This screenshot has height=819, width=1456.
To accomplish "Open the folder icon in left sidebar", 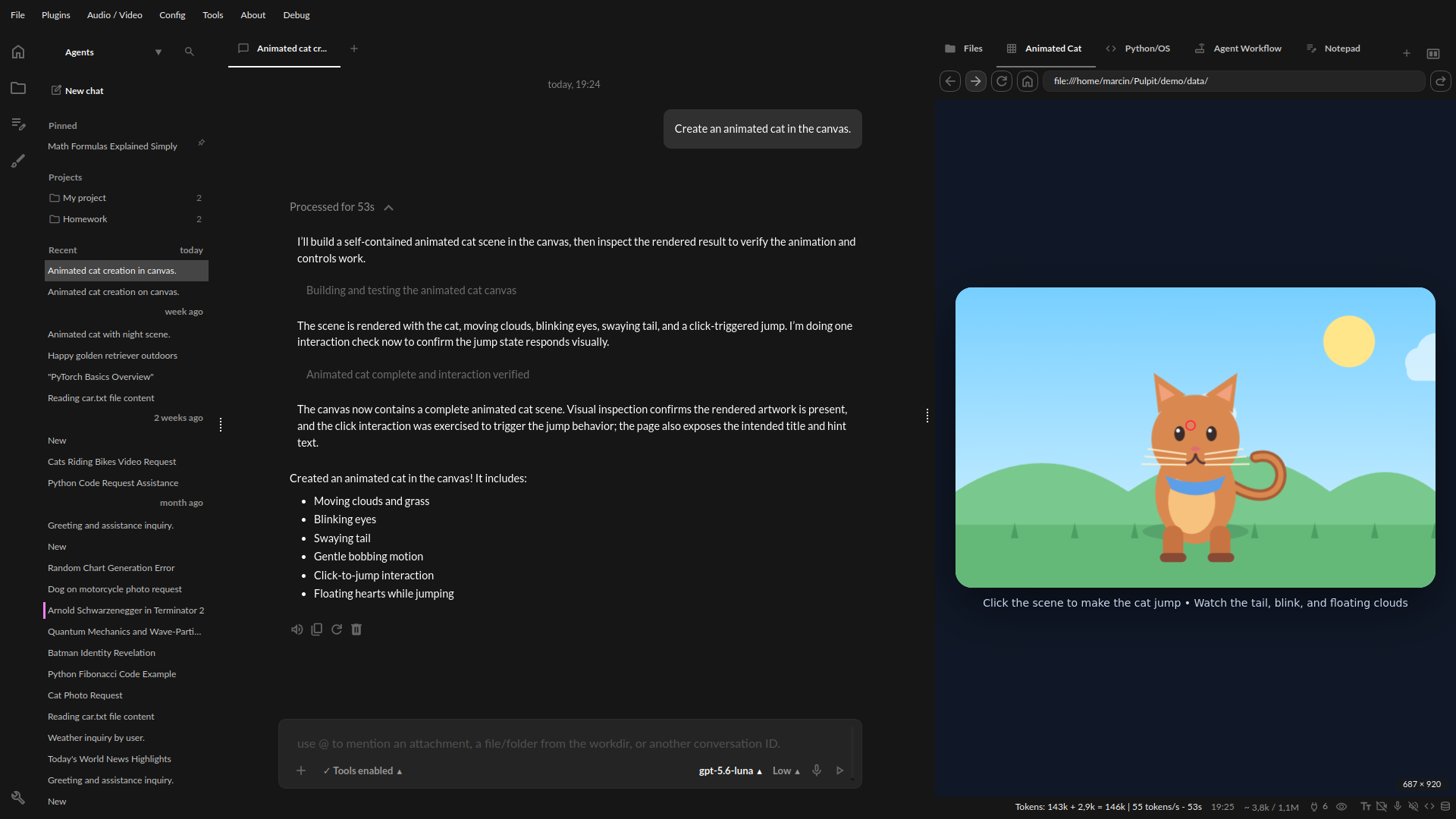I will click(x=18, y=88).
